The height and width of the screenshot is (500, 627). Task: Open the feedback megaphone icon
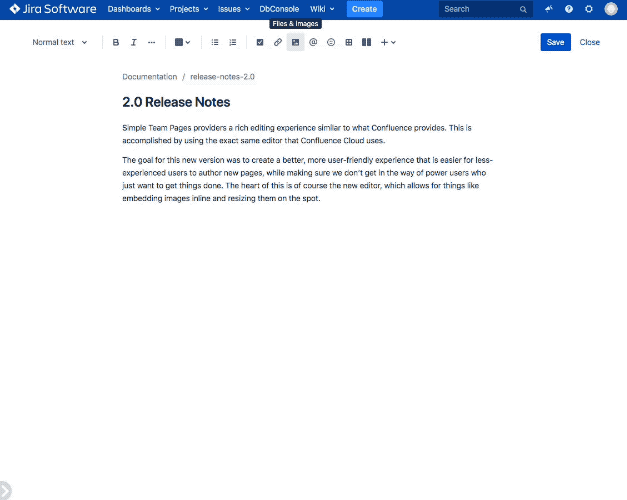549,9
